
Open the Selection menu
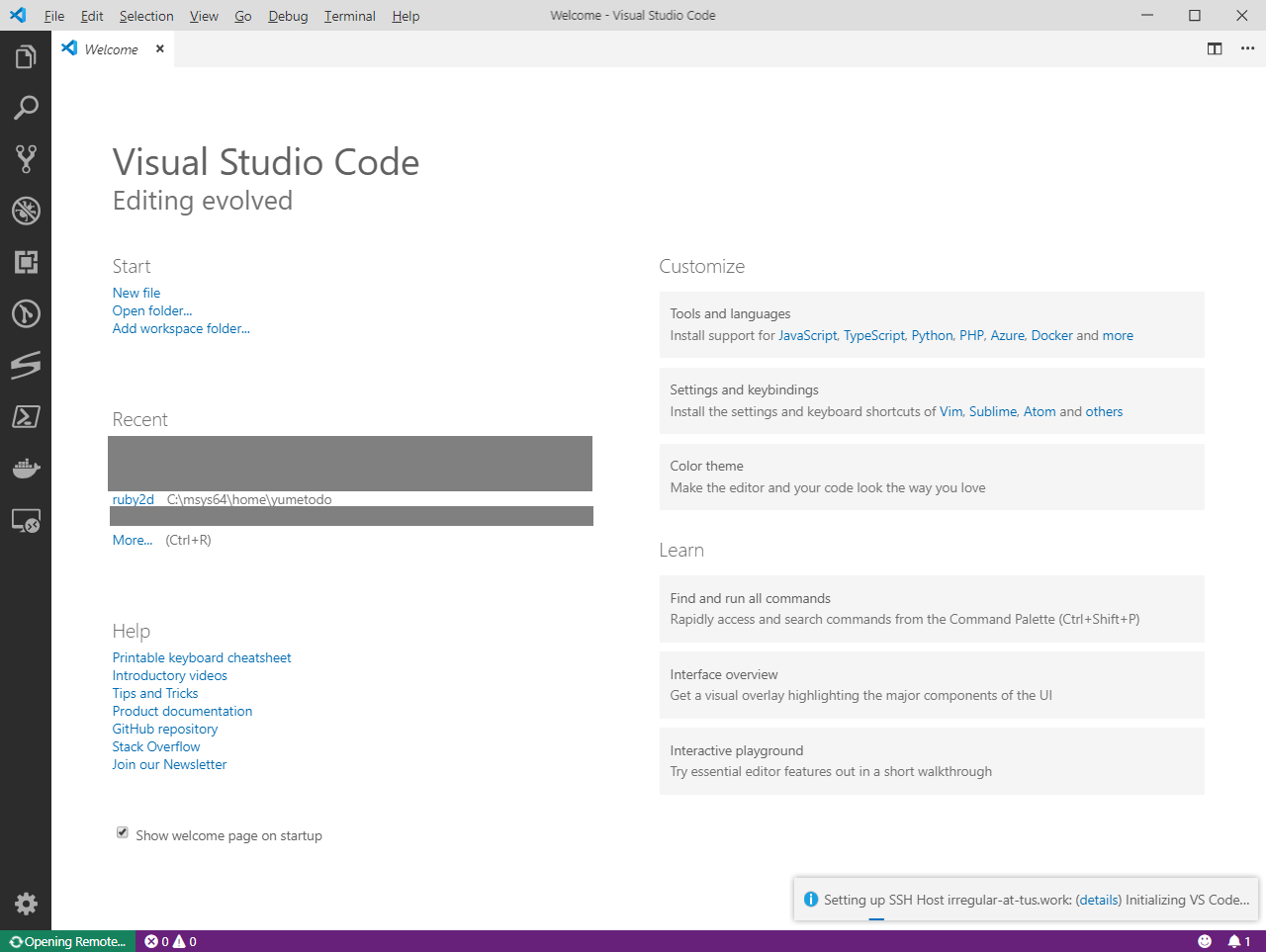coord(146,16)
